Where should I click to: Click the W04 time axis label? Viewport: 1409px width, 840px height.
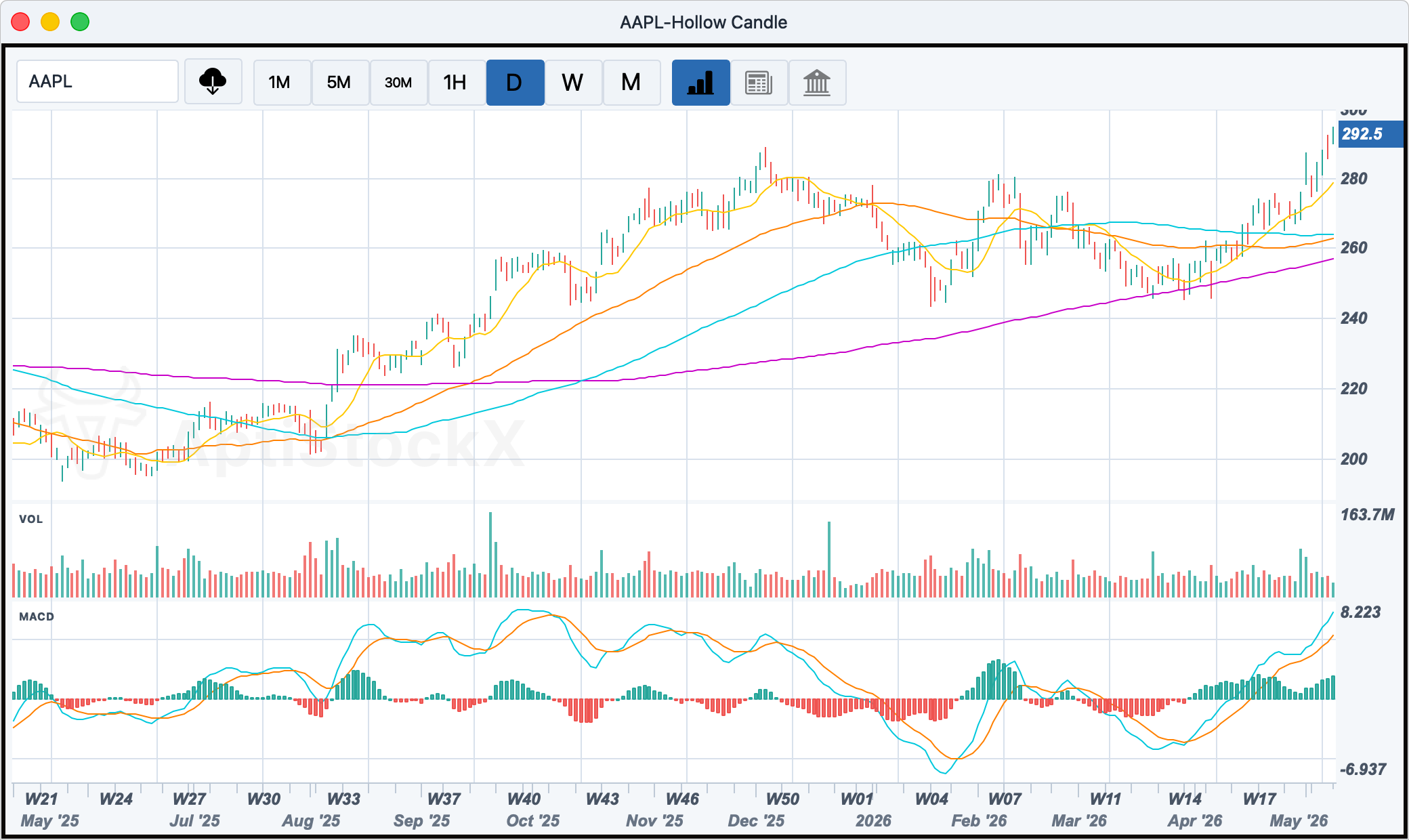[931, 799]
